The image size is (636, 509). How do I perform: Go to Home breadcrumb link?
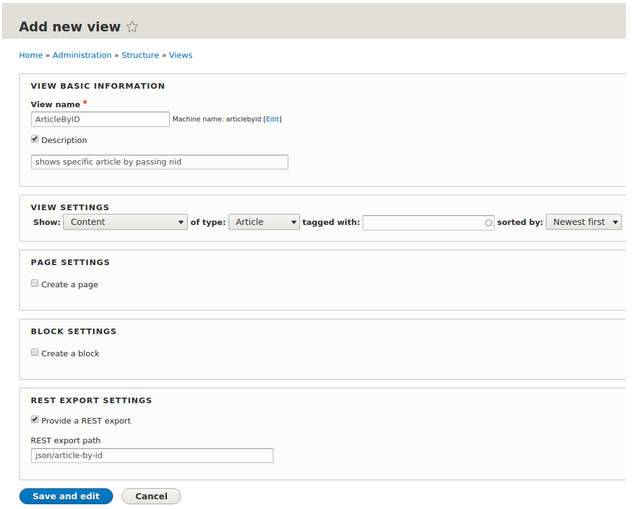[31, 55]
